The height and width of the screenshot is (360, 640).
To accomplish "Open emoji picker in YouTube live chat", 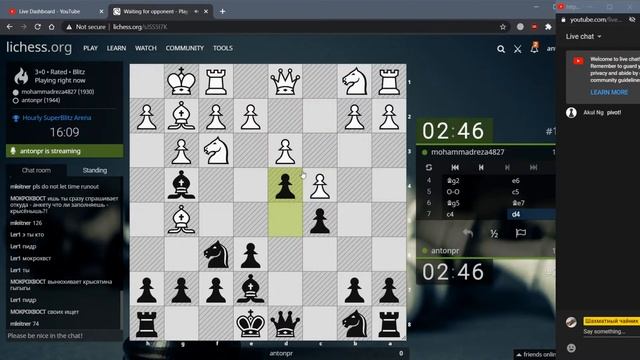I will click(x=571, y=348).
